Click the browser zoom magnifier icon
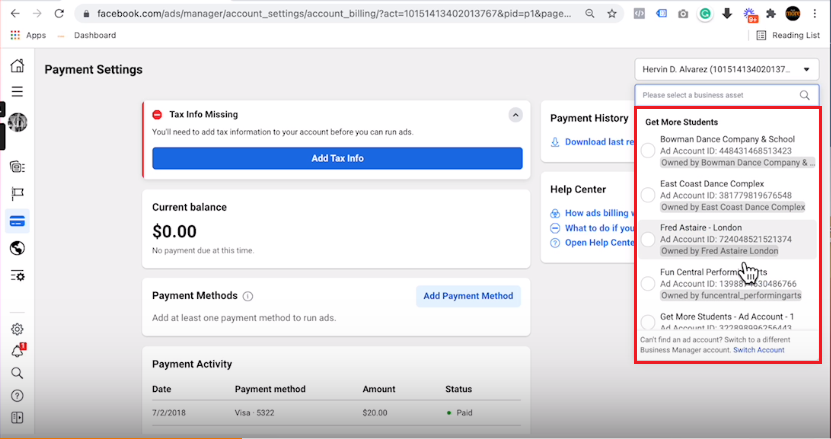 click(x=589, y=14)
